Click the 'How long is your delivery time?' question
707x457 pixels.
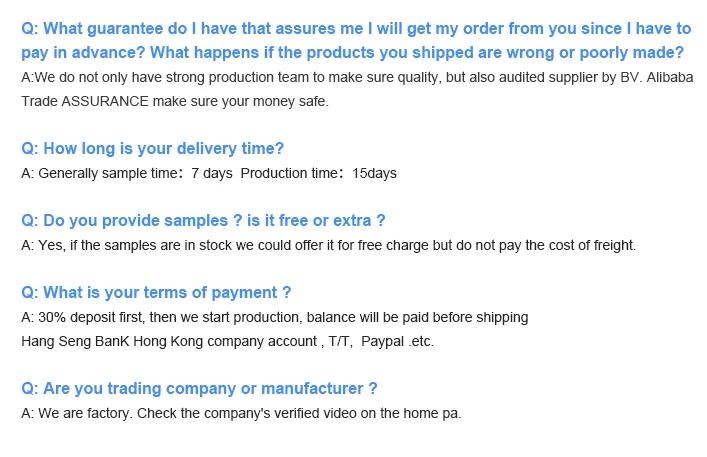152,148
